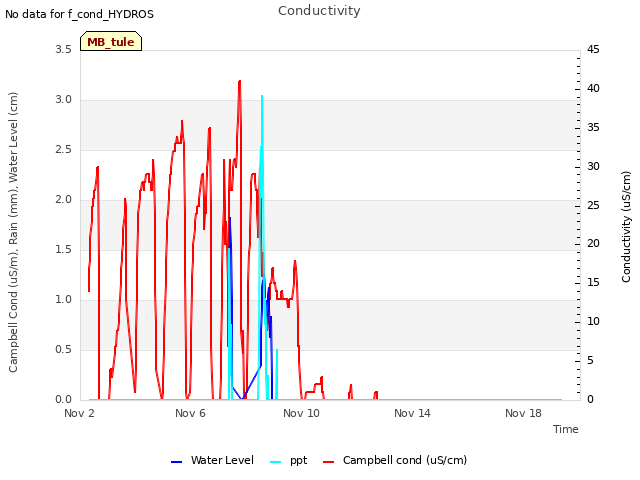Click the tall cyan ppt spike peak
Viewport: 640px width, 480px height.
tap(262, 96)
